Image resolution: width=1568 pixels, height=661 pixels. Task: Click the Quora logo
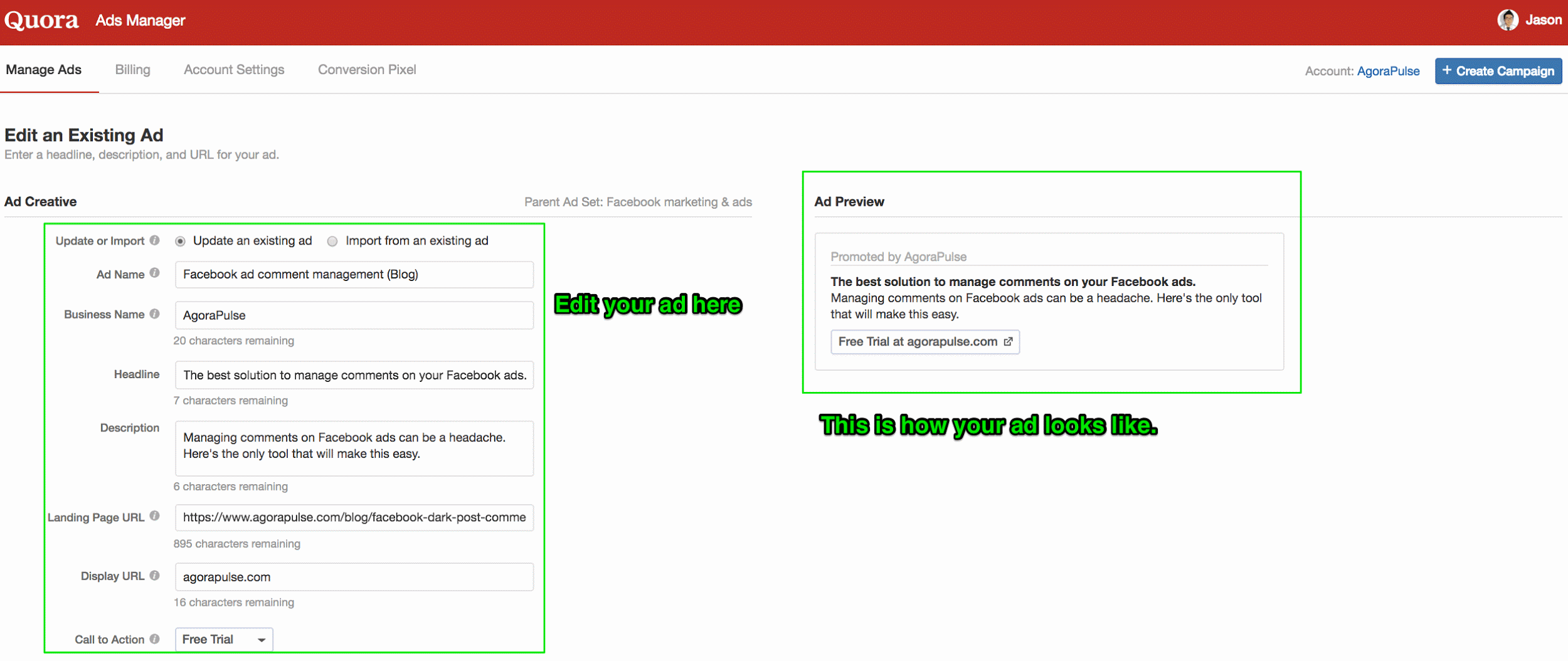[x=41, y=21]
